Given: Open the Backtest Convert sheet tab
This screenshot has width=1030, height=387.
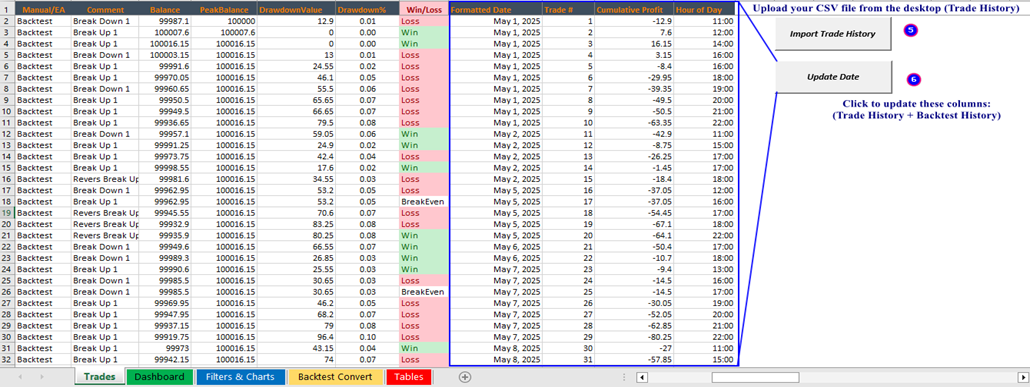Looking at the screenshot, I should point(335,377).
